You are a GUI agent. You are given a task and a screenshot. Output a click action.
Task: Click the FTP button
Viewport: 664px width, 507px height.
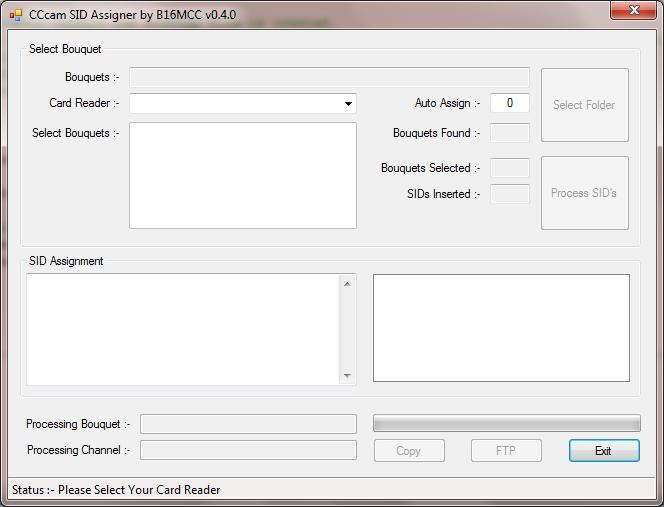click(x=506, y=451)
